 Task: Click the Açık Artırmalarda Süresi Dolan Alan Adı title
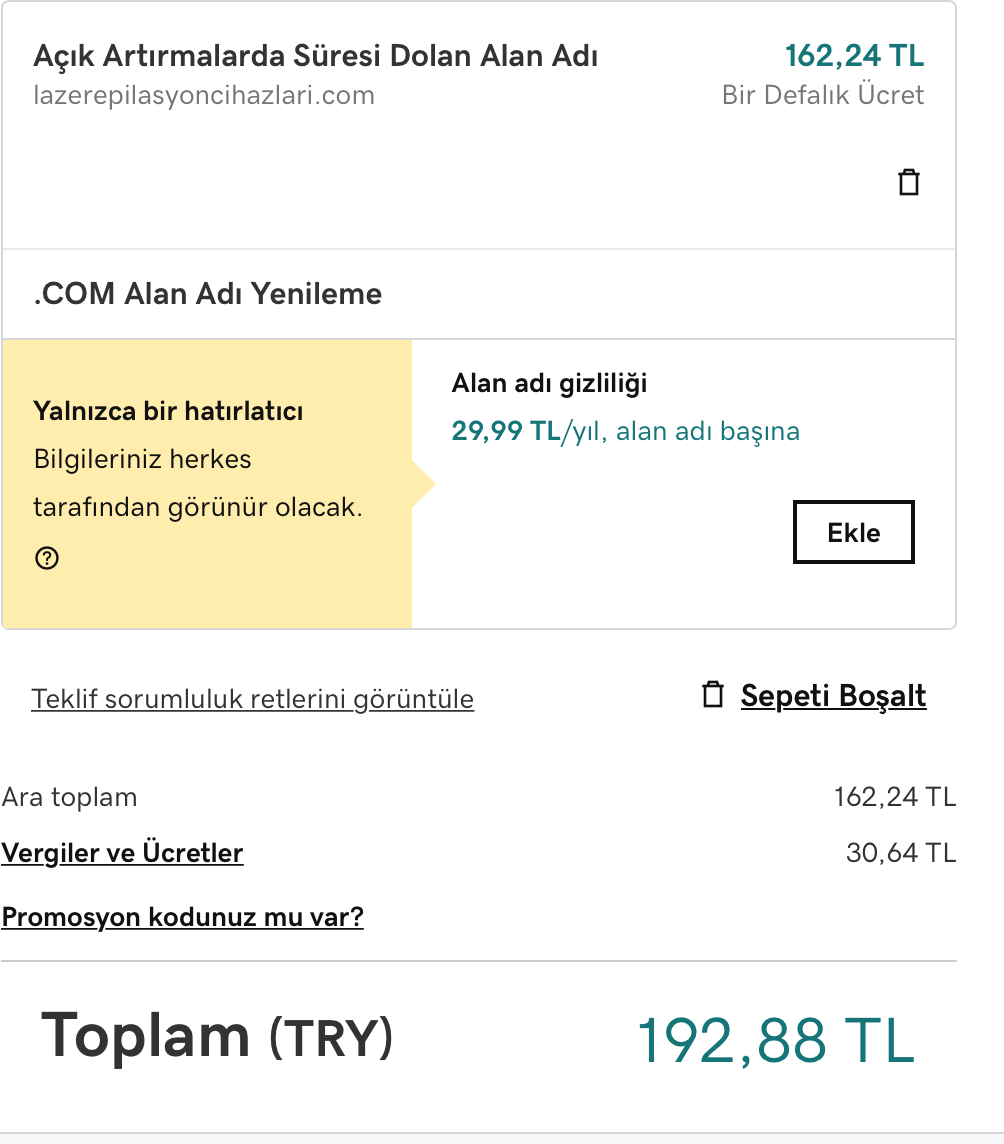coord(315,56)
